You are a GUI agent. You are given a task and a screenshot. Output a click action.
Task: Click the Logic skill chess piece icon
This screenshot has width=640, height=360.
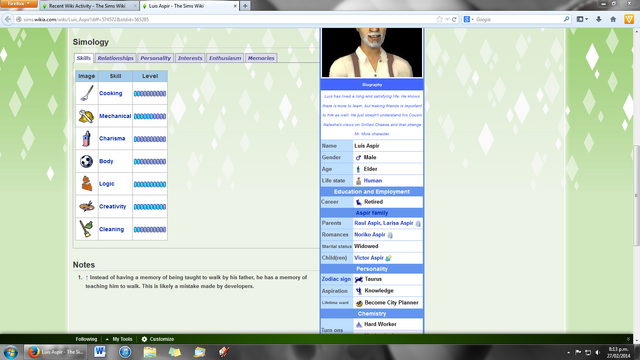click(x=87, y=184)
